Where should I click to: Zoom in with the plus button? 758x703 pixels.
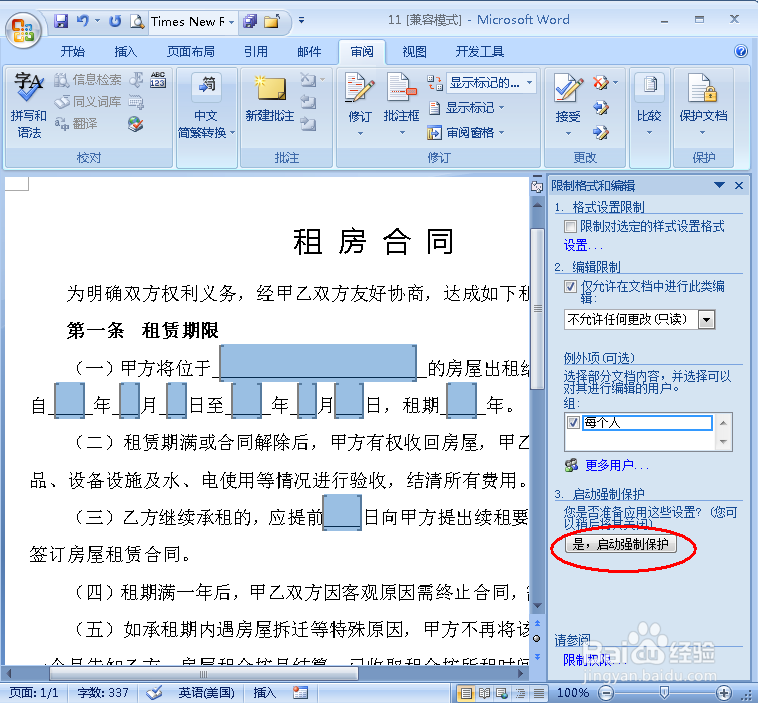(x=724, y=693)
